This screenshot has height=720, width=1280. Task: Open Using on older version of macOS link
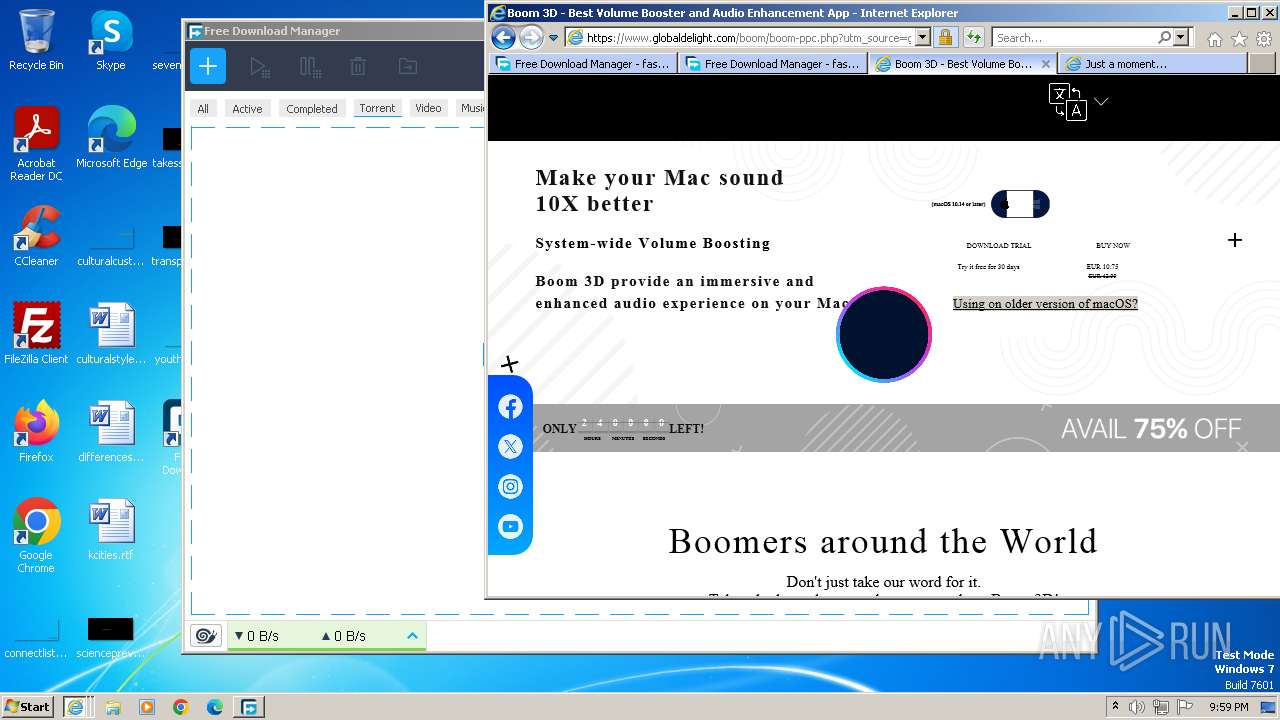(x=1045, y=304)
